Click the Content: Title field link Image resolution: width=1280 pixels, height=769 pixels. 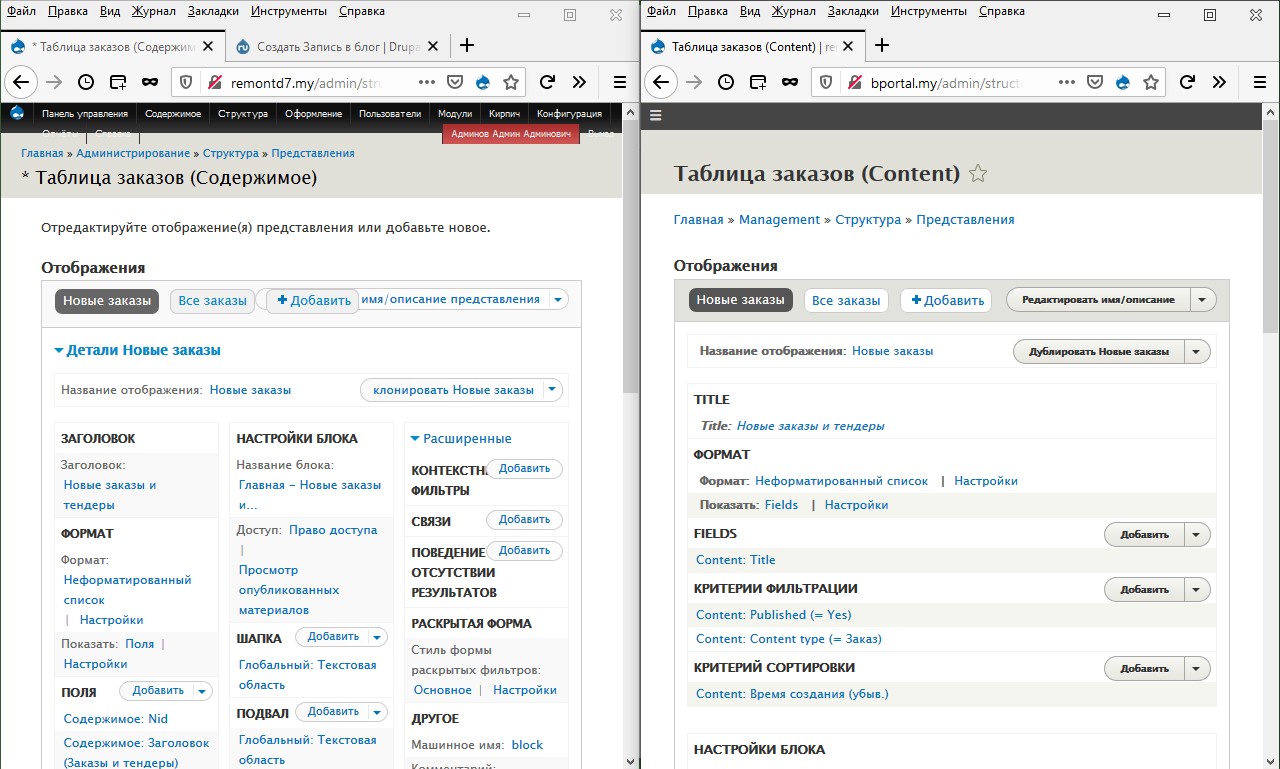click(735, 560)
